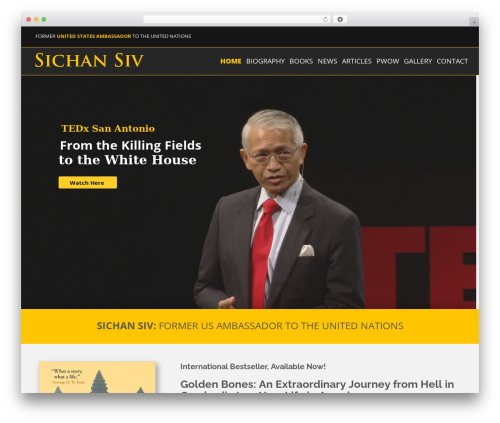
Task: Click the yellow banner 'SICHAN SIV: Former US Ambassador' text
Action: tap(250, 326)
